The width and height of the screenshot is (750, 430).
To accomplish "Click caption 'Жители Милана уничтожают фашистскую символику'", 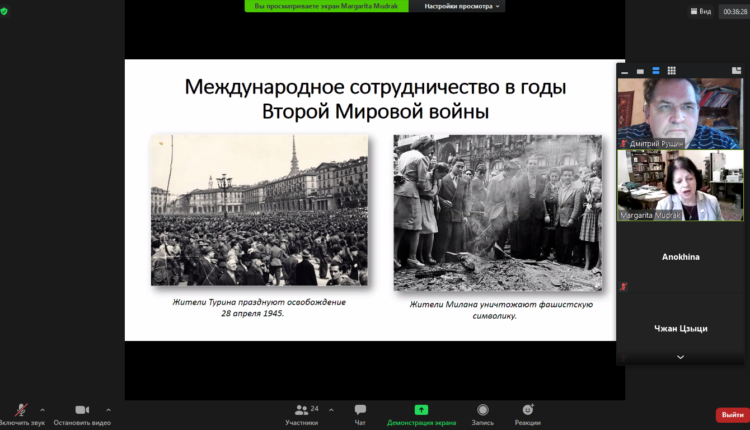I will click(x=501, y=310).
